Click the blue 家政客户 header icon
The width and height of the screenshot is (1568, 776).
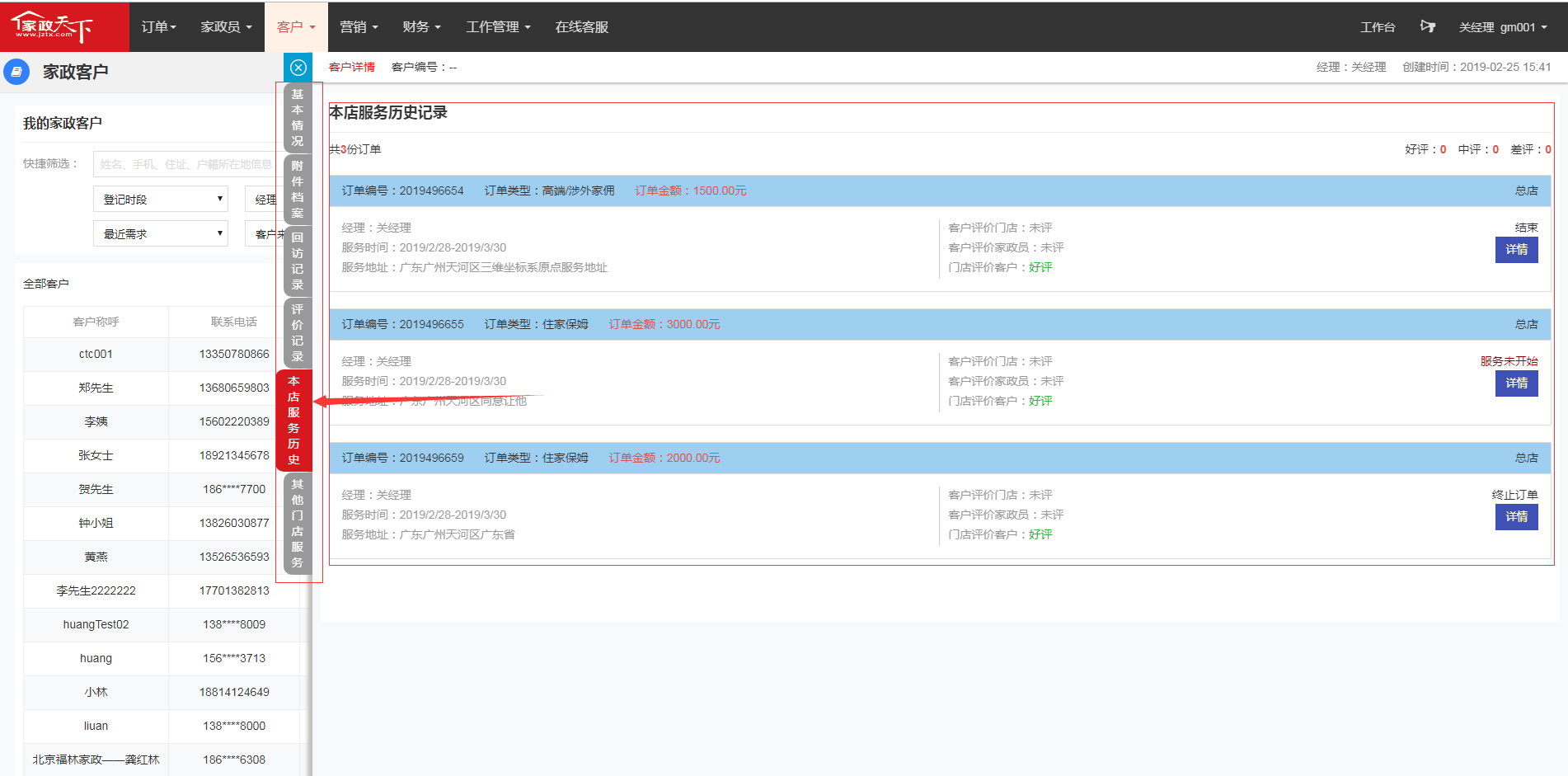coord(16,72)
